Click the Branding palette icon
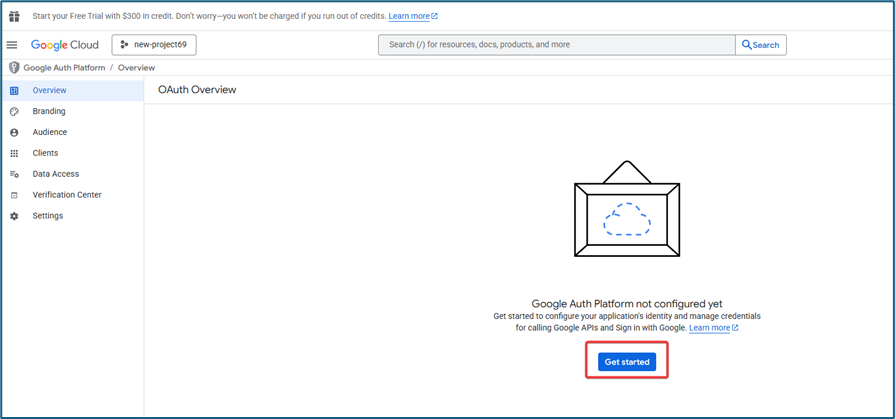Image resolution: width=895 pixels, height=419 pixels. coord(14,112)
